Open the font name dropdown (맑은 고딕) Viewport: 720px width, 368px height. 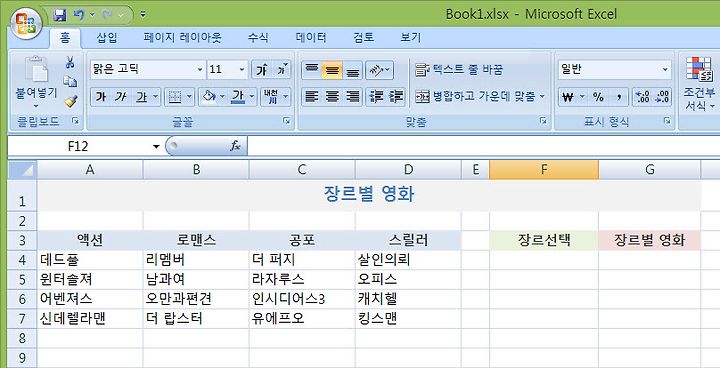[200, 70]
